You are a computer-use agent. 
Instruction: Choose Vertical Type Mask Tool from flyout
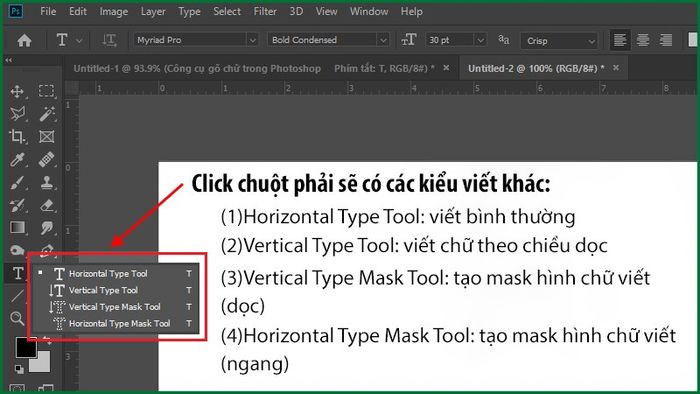pyautogui.click(x=117, y=307)
